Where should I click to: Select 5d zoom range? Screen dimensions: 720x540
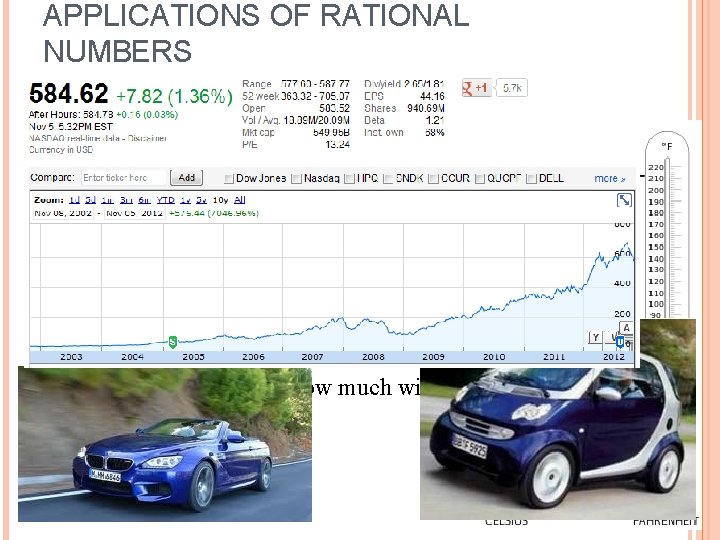[90, 200]
